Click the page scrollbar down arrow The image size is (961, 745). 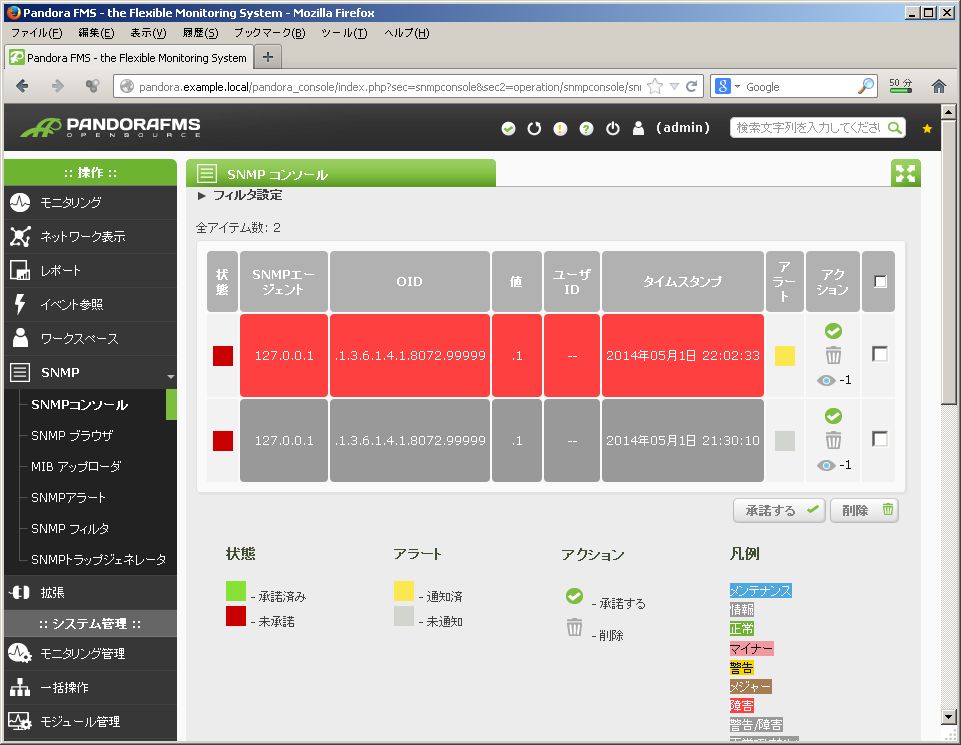click(x=948, y=716)
